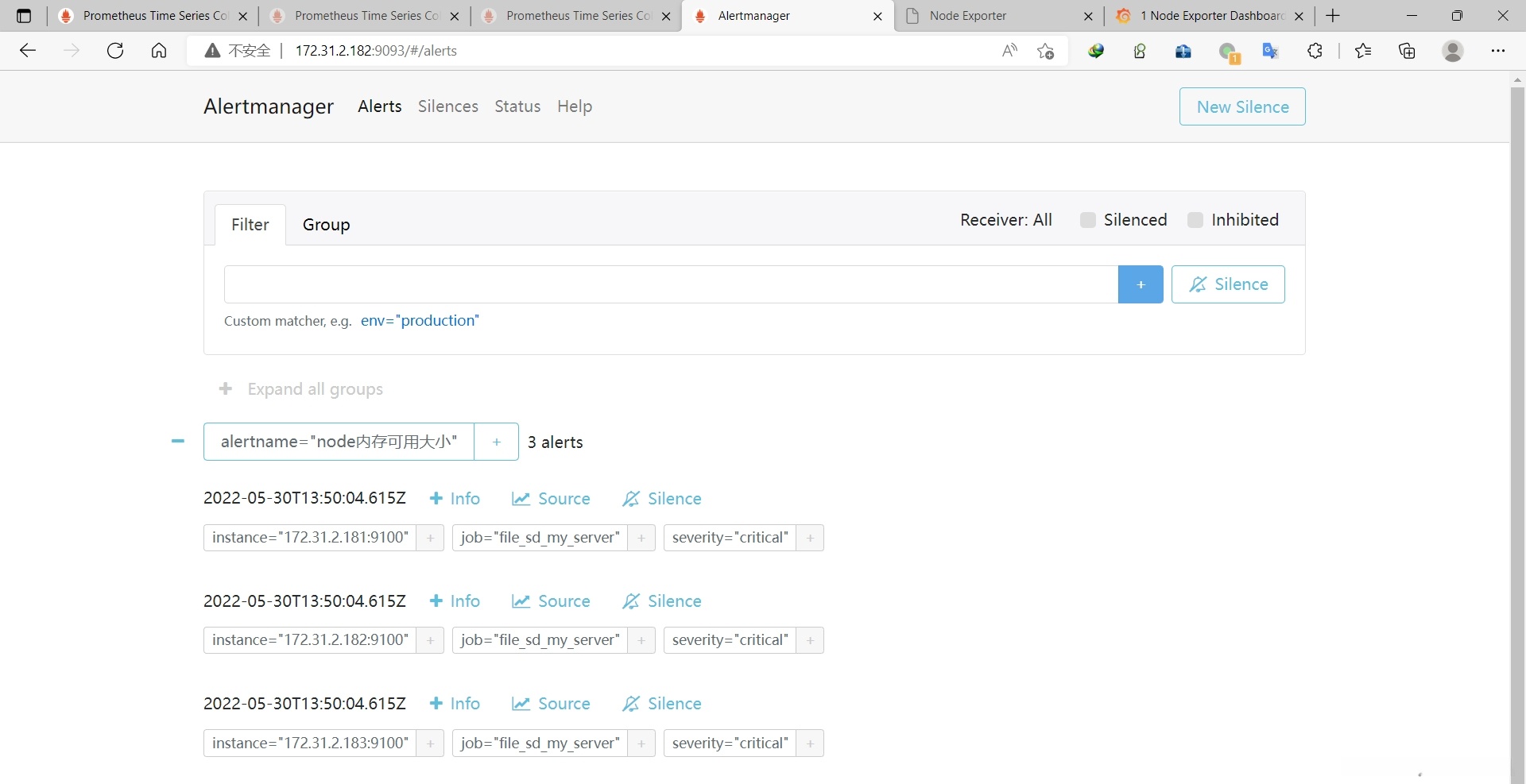1526x784 pixels.
Task: Click the translate extension icon
Action: (1270, 51)
